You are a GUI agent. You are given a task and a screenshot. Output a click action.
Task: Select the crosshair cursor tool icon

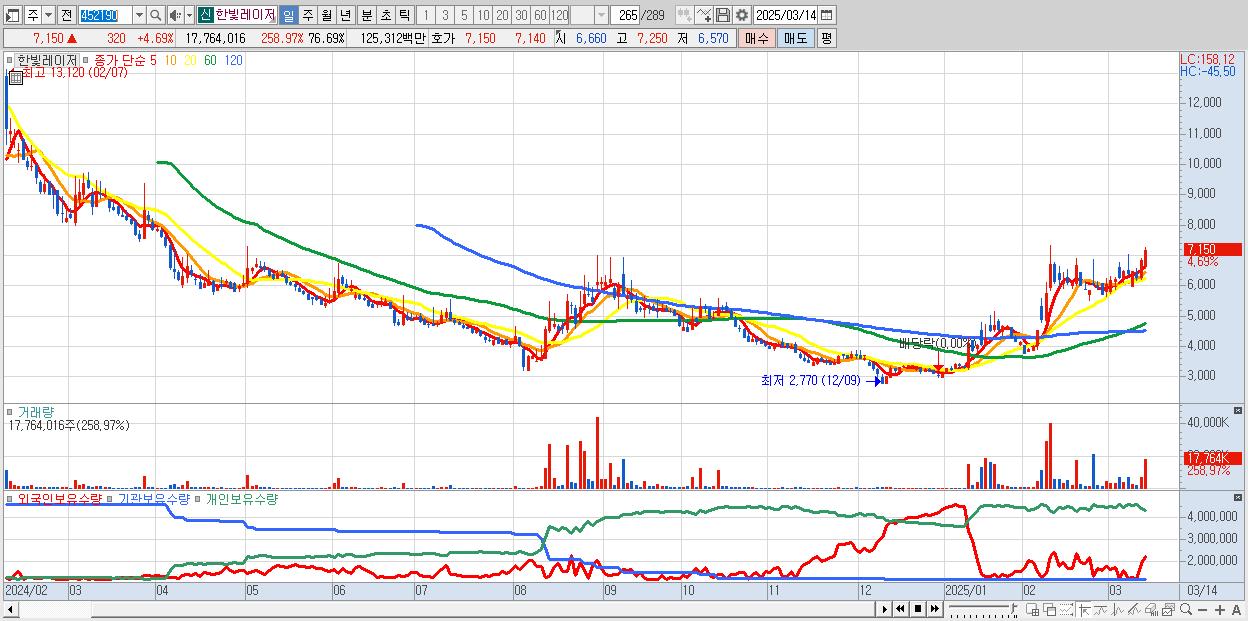[1084, 609]
